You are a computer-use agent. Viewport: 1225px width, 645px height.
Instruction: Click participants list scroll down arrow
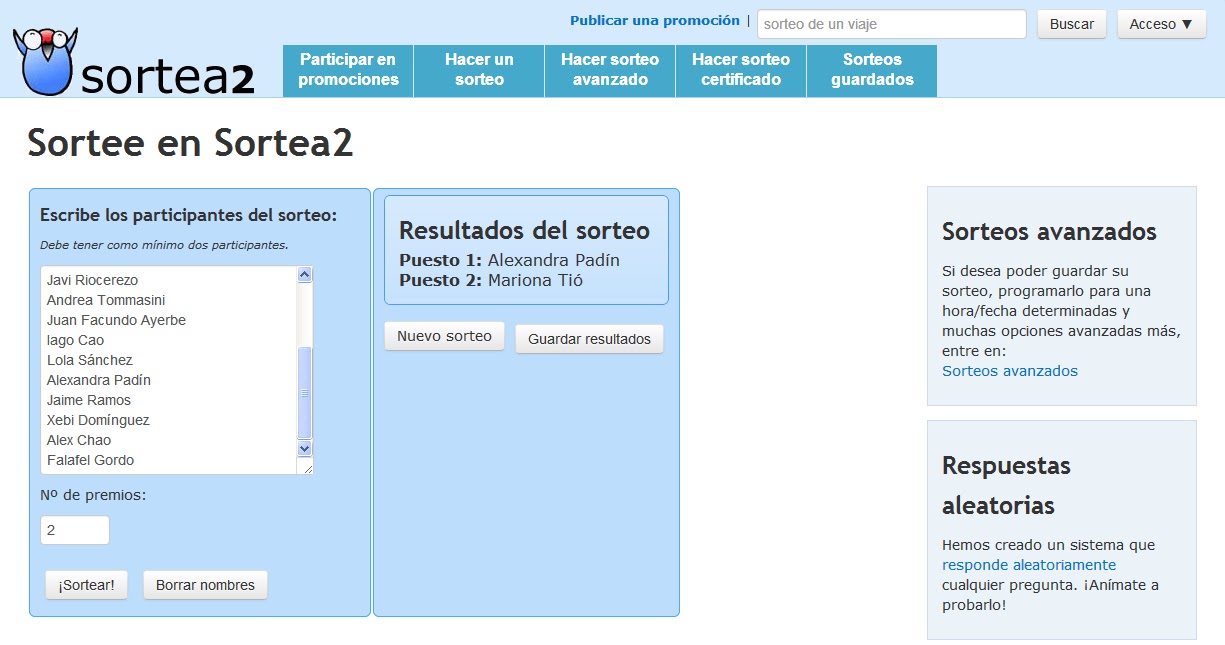305,448
